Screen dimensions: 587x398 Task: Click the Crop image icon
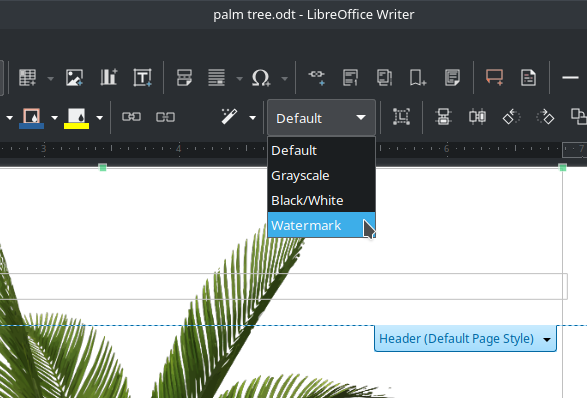coord(401,117)
